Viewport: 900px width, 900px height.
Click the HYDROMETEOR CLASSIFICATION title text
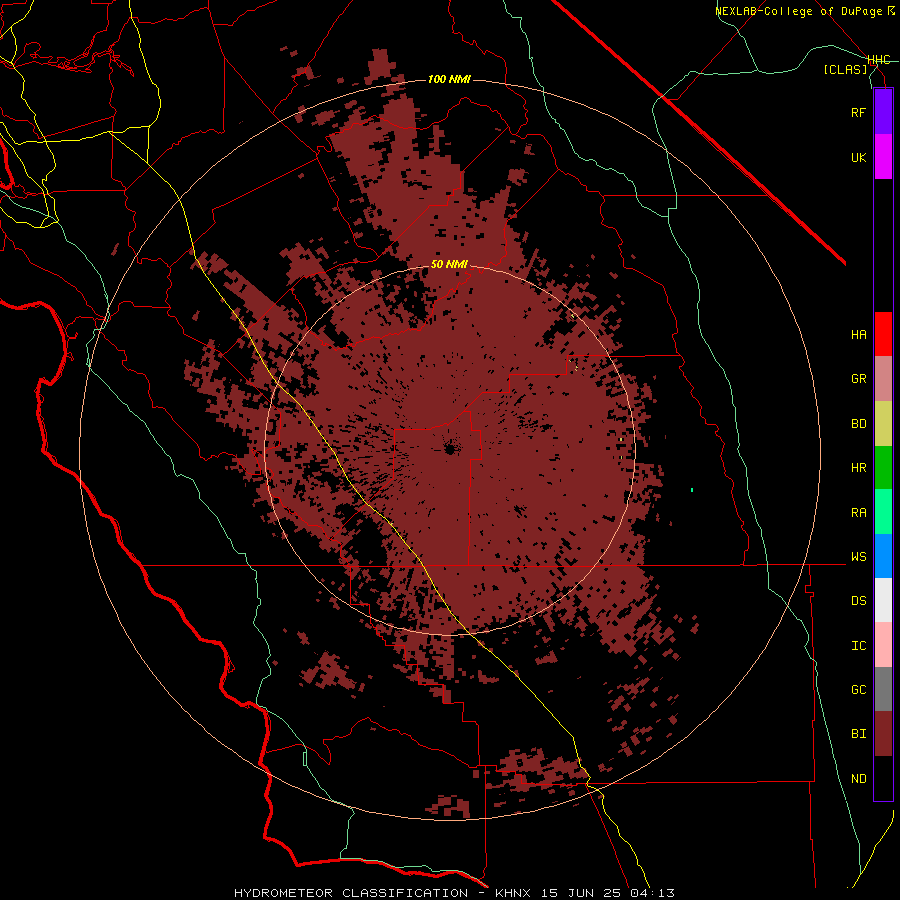point(351,893)
